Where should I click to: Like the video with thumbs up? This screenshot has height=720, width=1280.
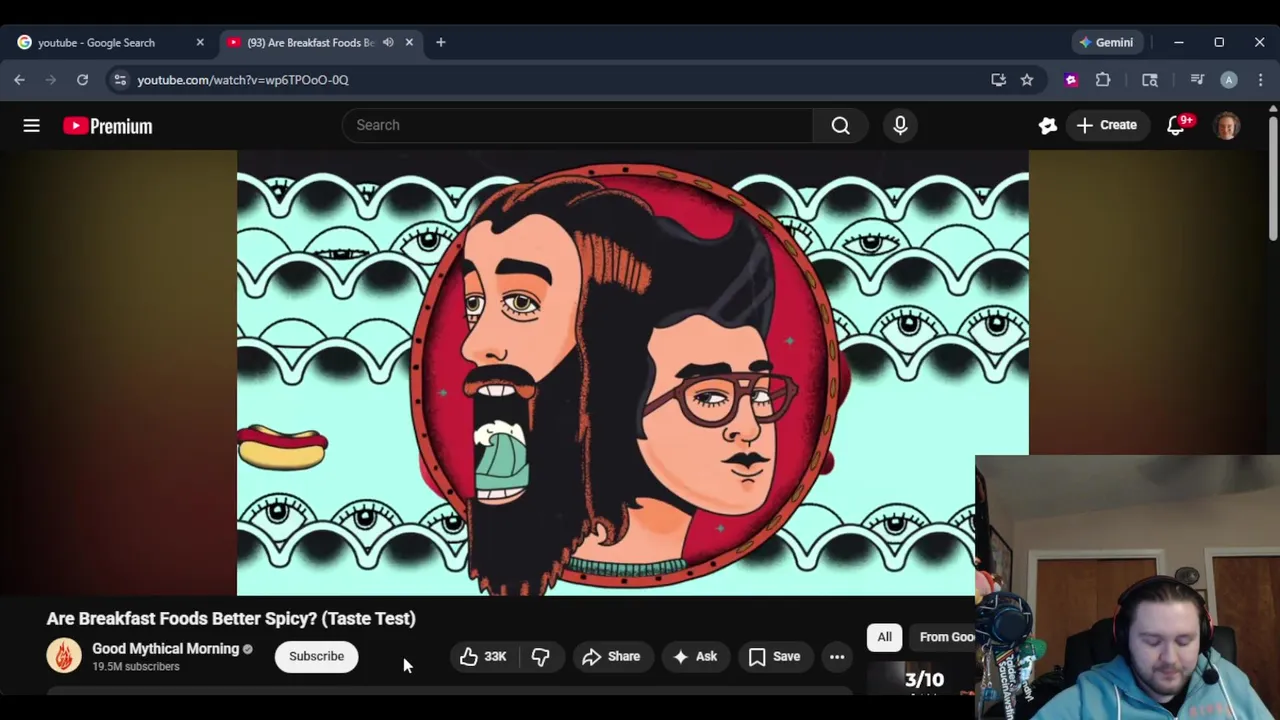(484, 656)
